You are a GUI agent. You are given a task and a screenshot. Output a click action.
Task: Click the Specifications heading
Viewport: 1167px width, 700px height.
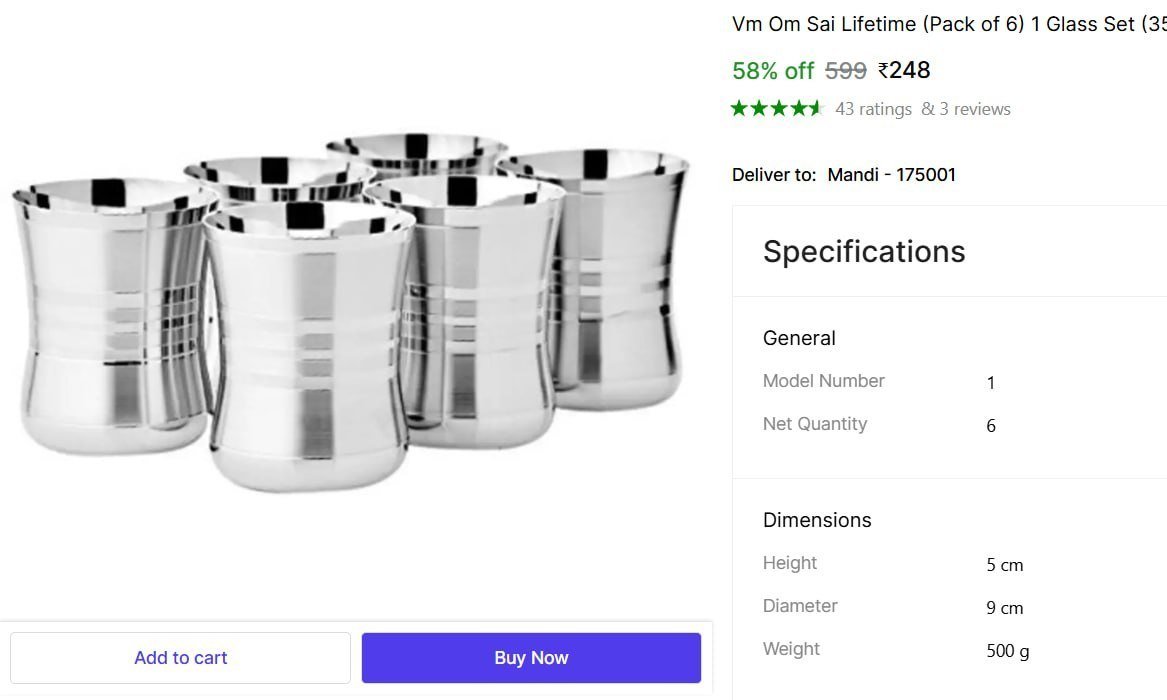click(x=864, y=251)
